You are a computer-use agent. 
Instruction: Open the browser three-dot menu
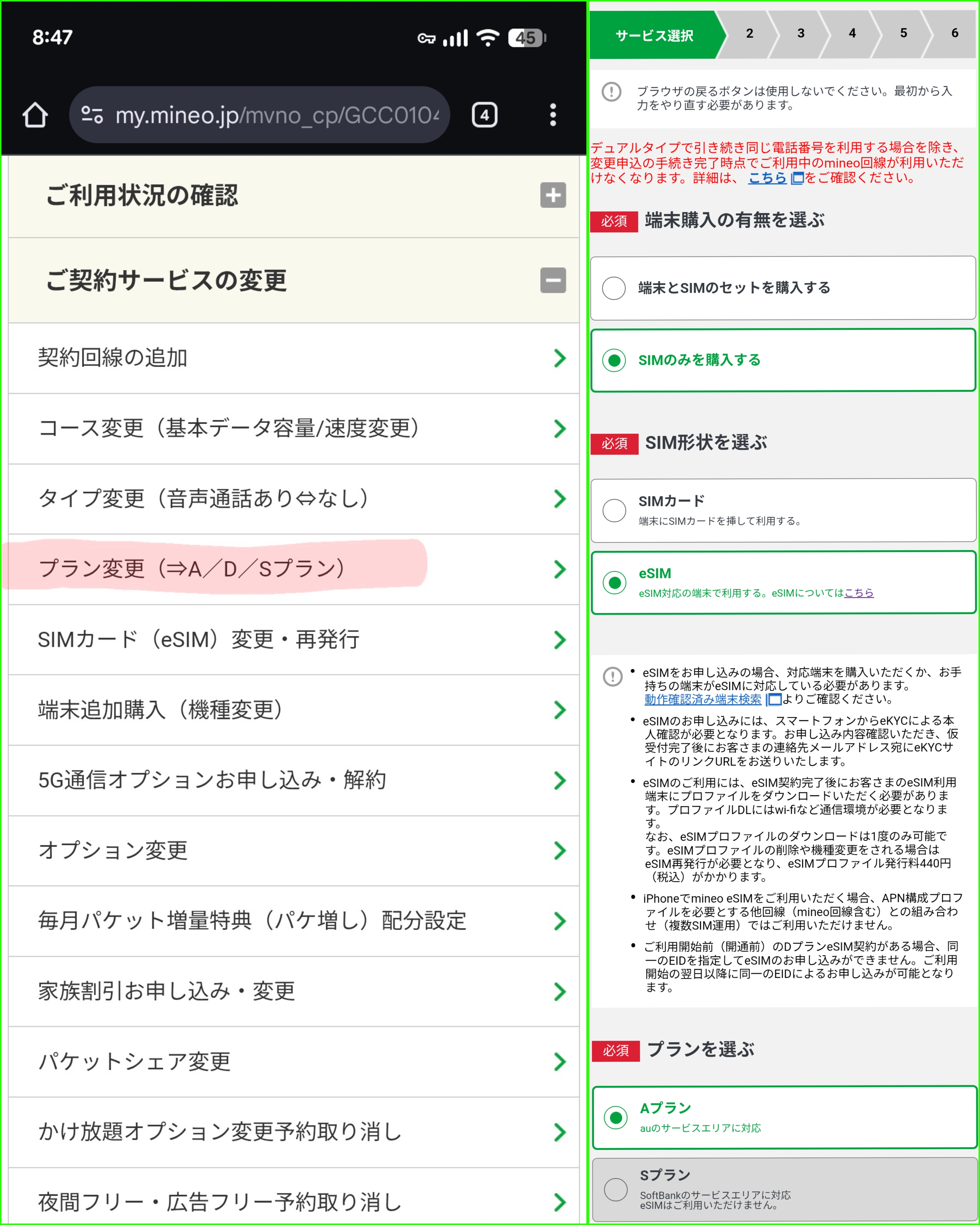[x=553, y=115]
